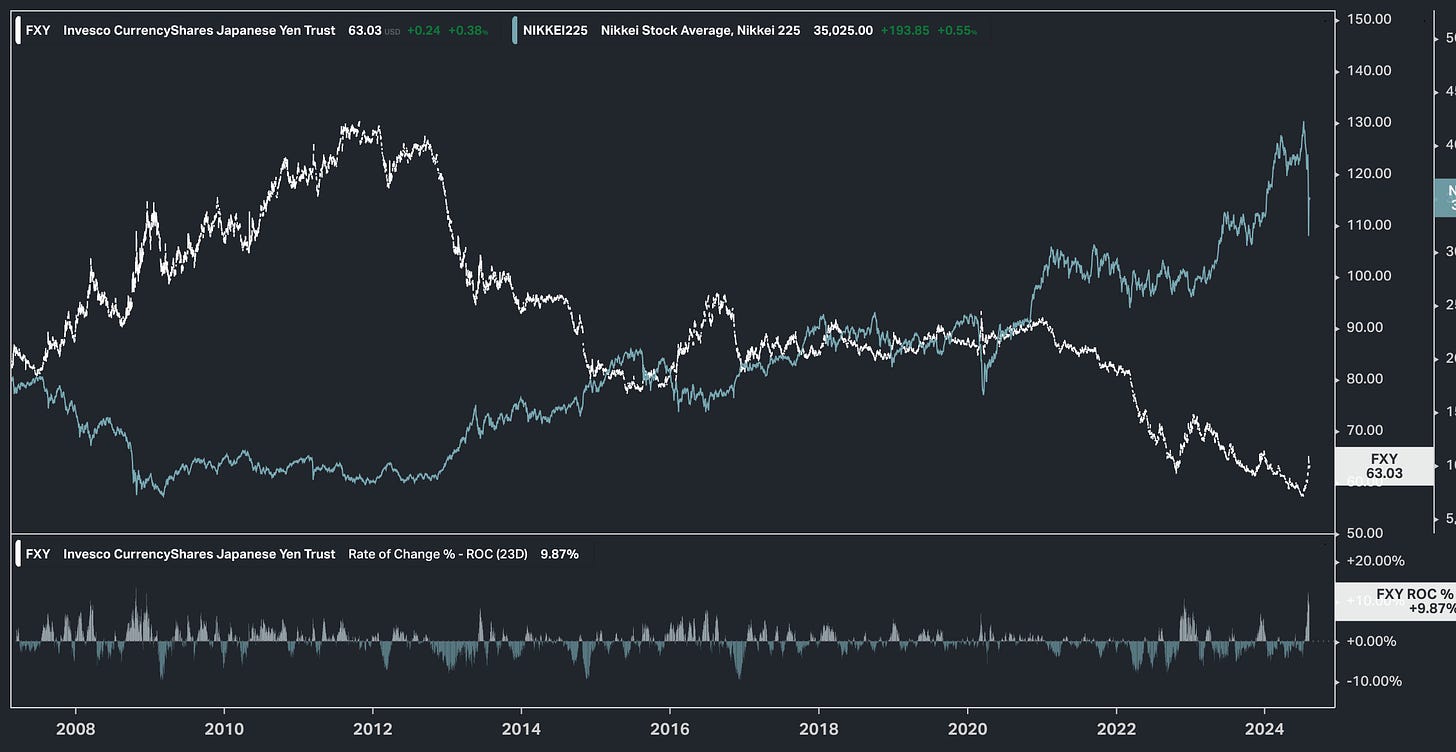Click the 63.03 last price in the legend

[365, 31]
